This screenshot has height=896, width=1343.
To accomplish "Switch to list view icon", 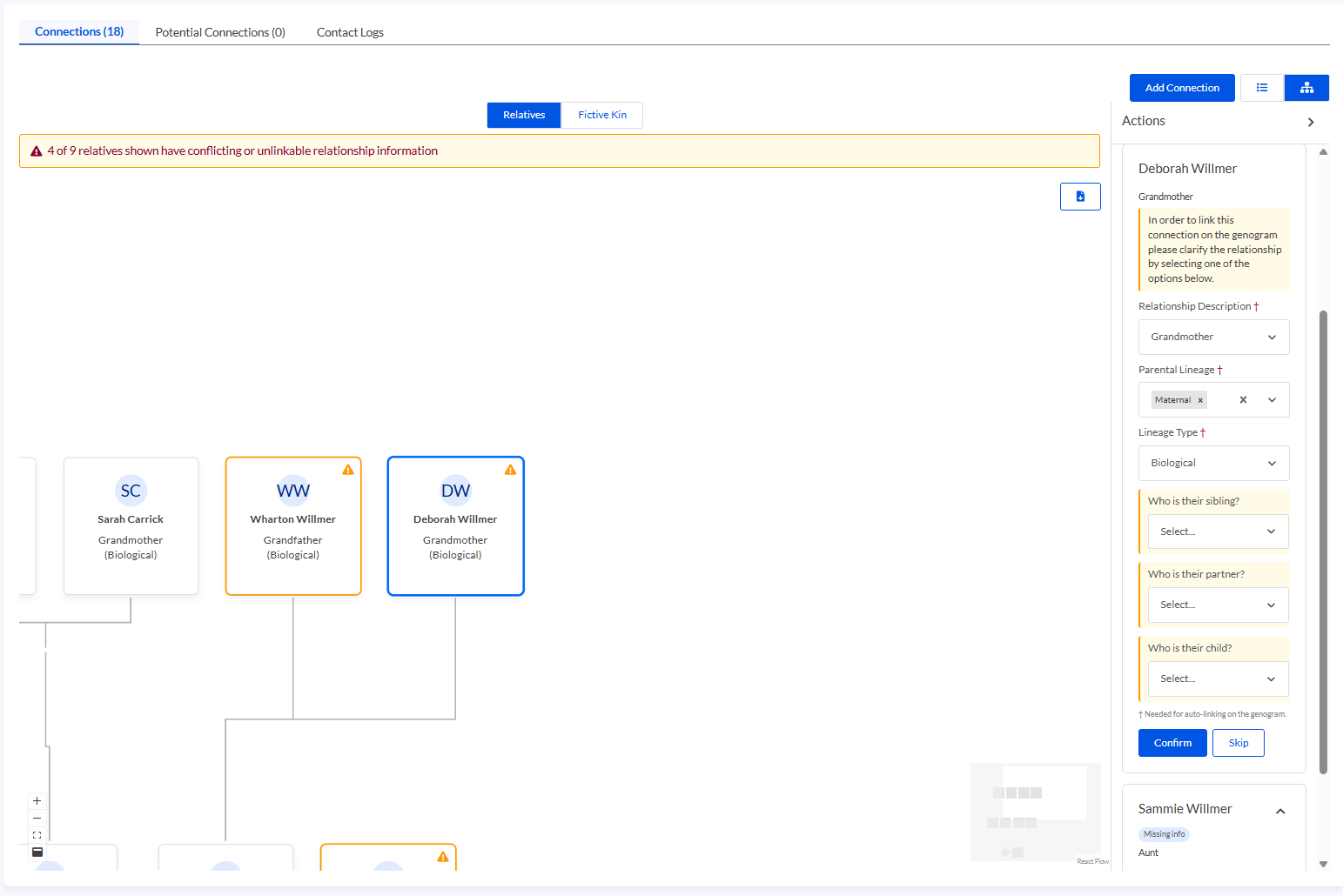I will point(1262,88).
